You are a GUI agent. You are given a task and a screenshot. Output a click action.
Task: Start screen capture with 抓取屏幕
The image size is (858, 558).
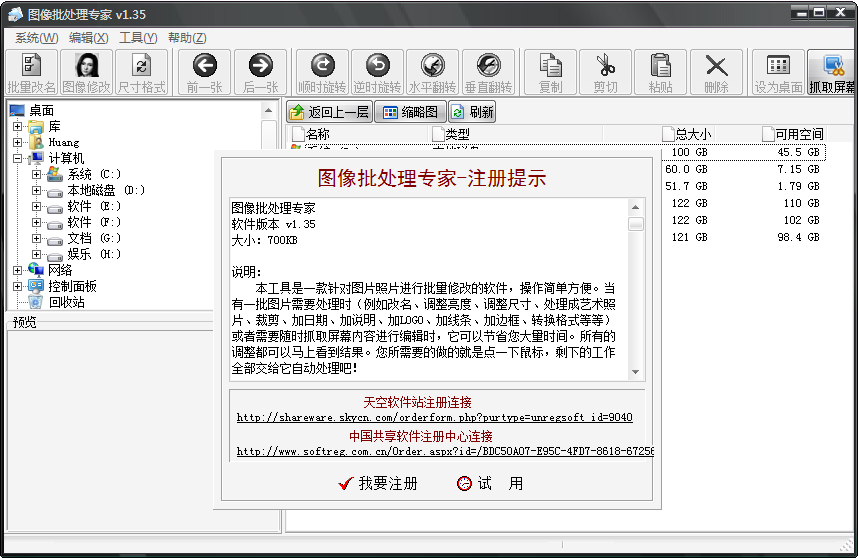tap(832, 72)
